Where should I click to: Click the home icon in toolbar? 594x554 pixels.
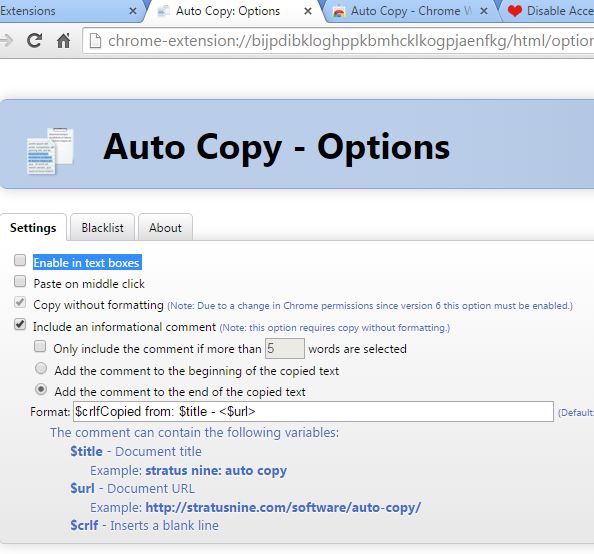[63, 41]
